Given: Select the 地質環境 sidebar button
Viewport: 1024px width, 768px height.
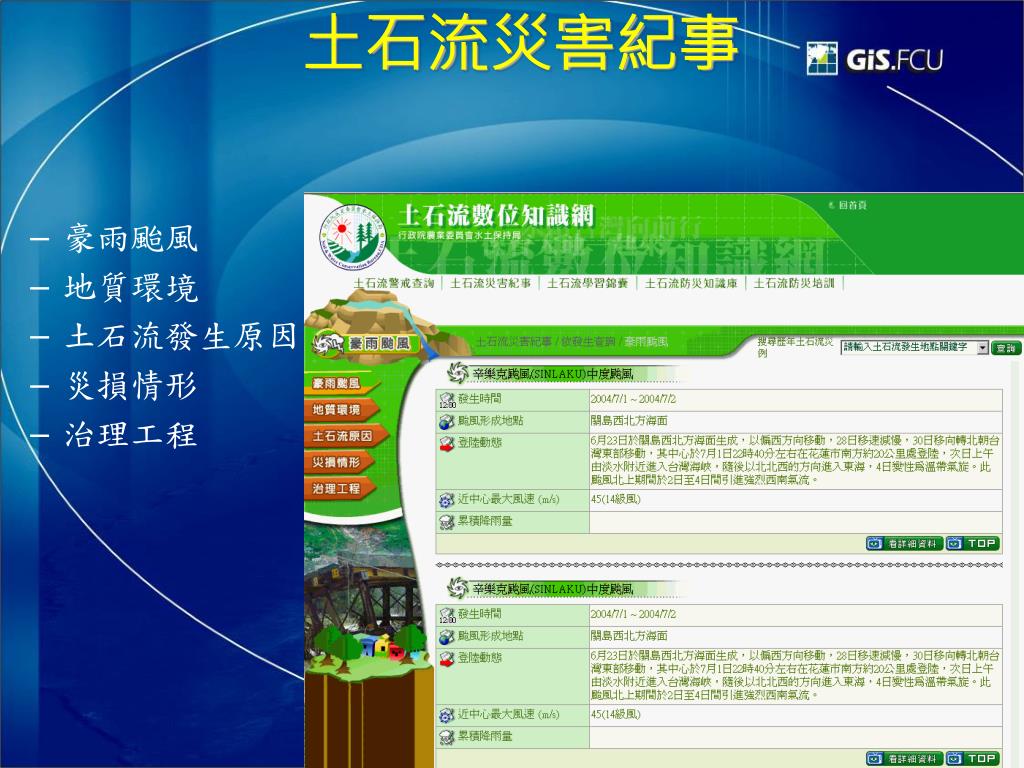Looking at the screenshot, I should [340, 410].
